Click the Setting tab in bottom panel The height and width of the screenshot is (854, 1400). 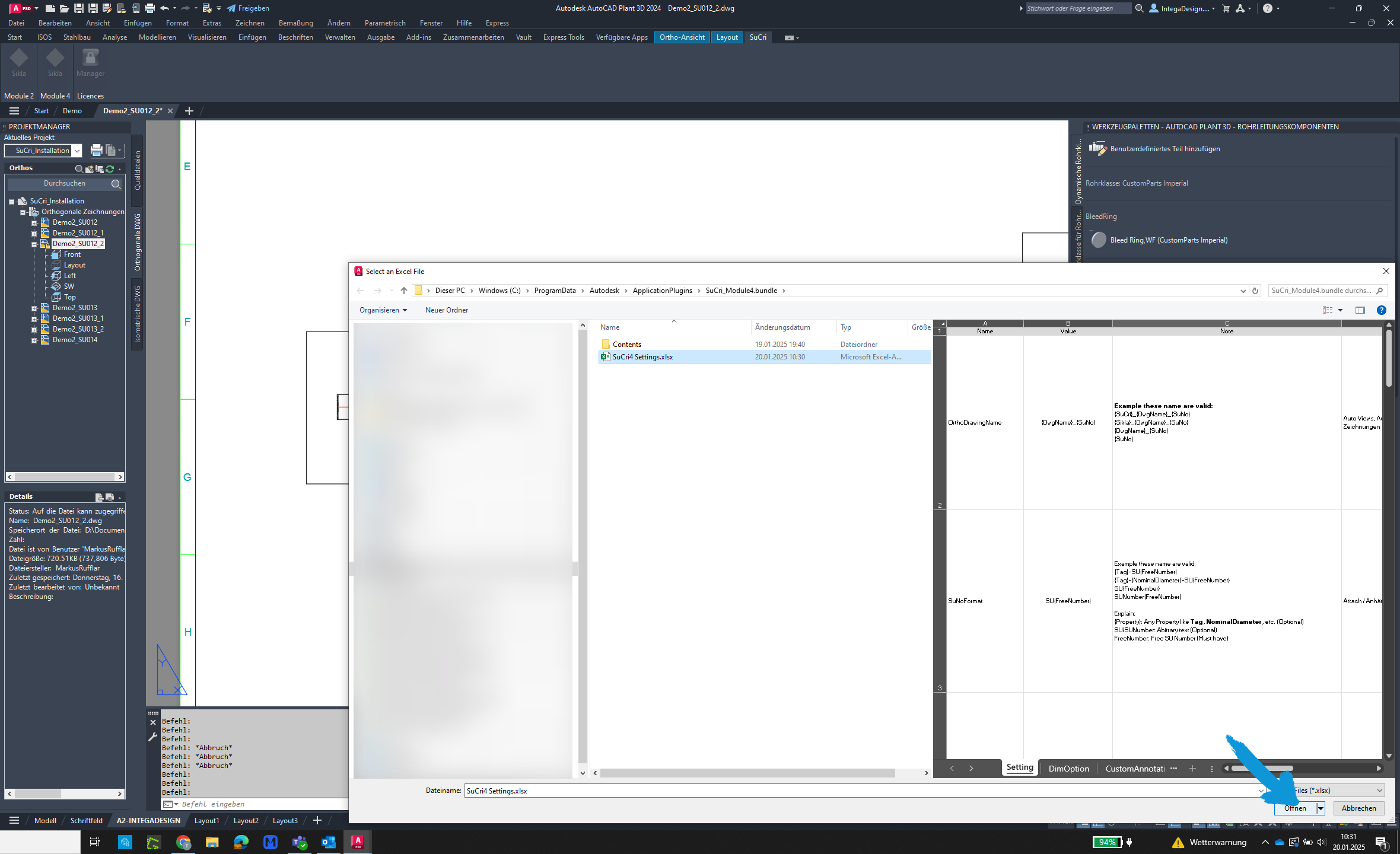[1020, 767]
